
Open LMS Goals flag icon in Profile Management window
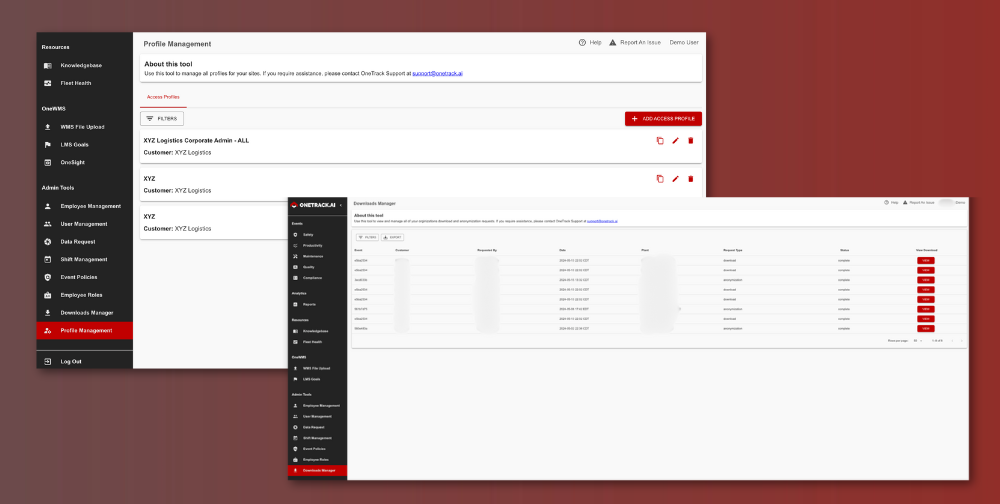point(47,145)
